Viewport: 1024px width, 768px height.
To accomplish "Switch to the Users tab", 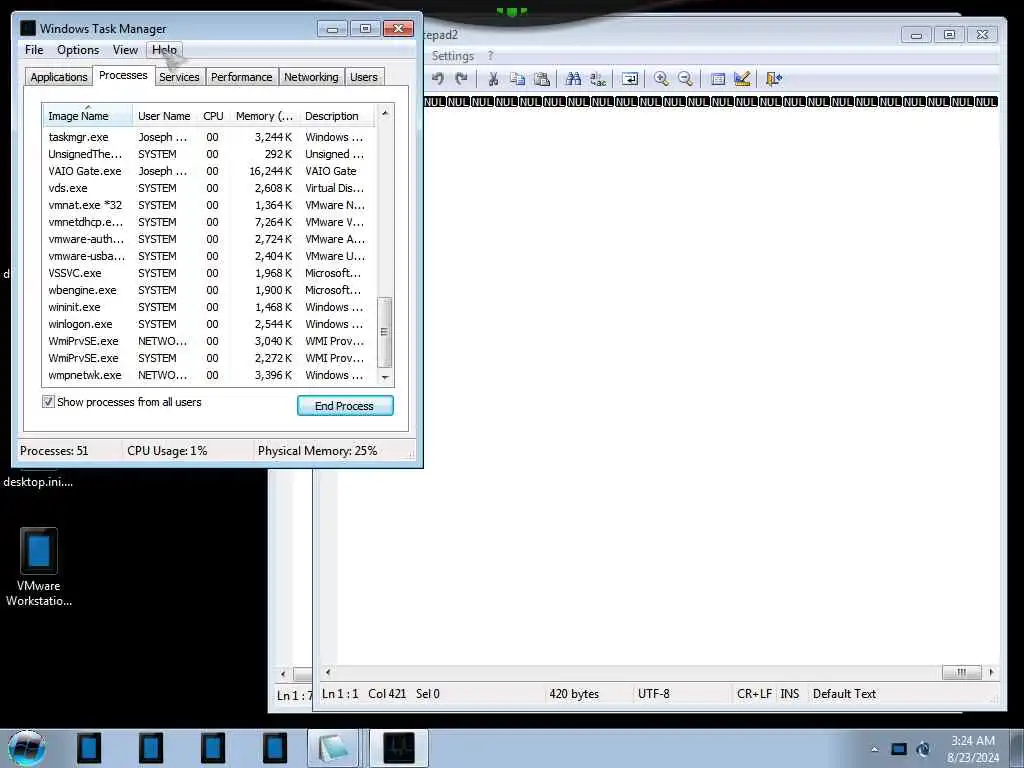I will 364,77.
